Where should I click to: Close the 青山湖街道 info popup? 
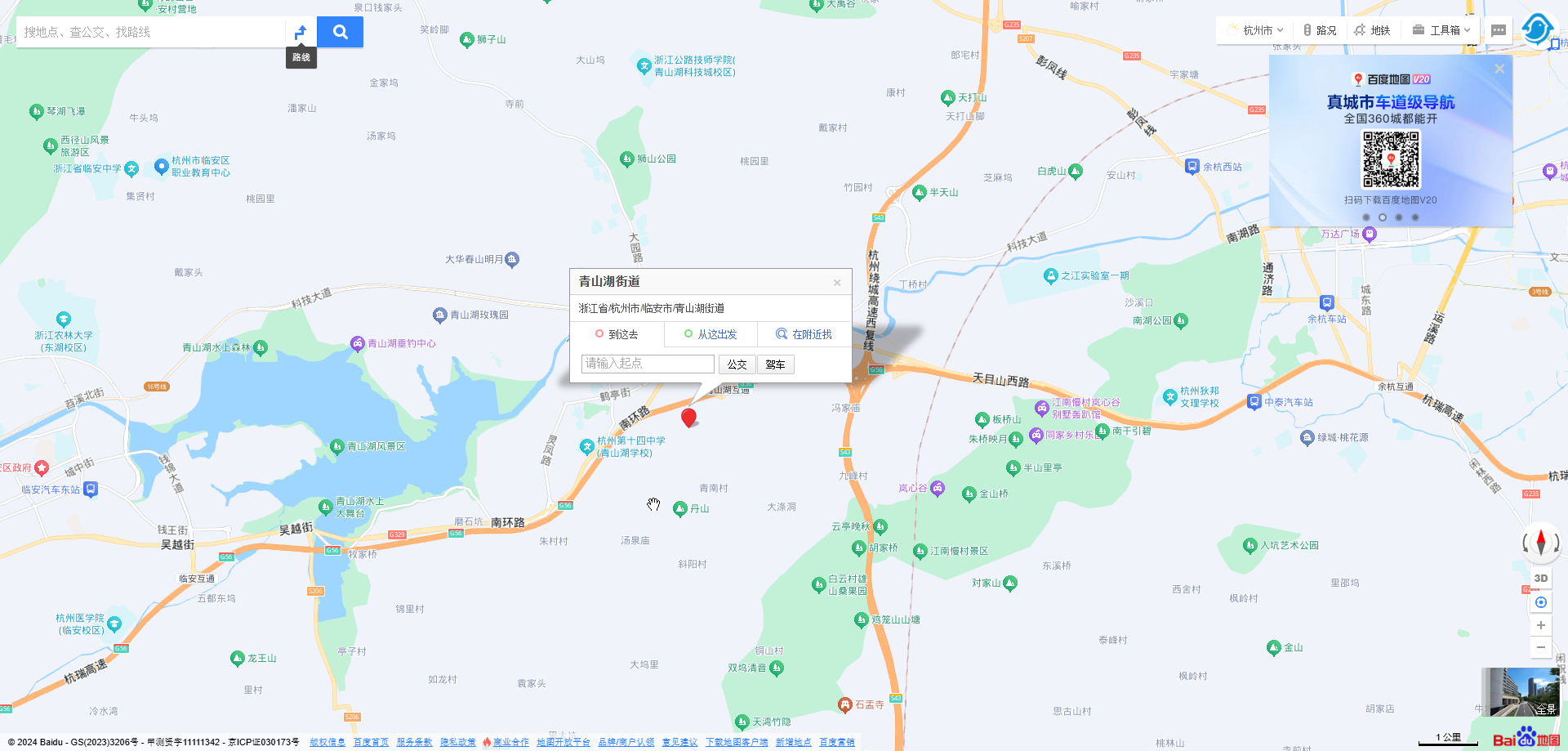tap(837, 283)
